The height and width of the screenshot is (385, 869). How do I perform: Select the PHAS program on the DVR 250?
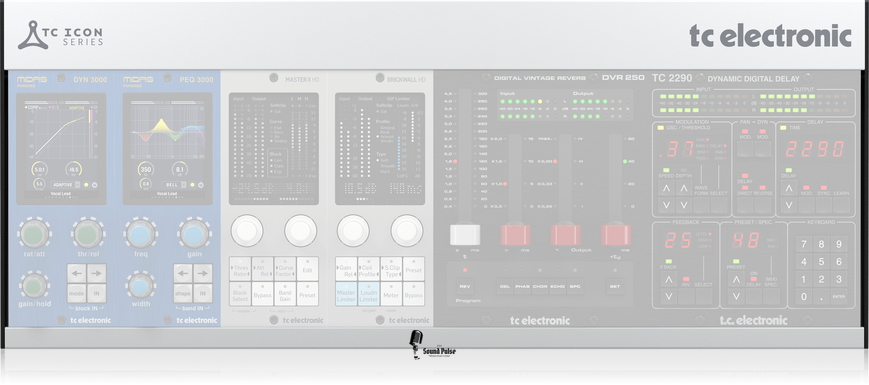522,286
